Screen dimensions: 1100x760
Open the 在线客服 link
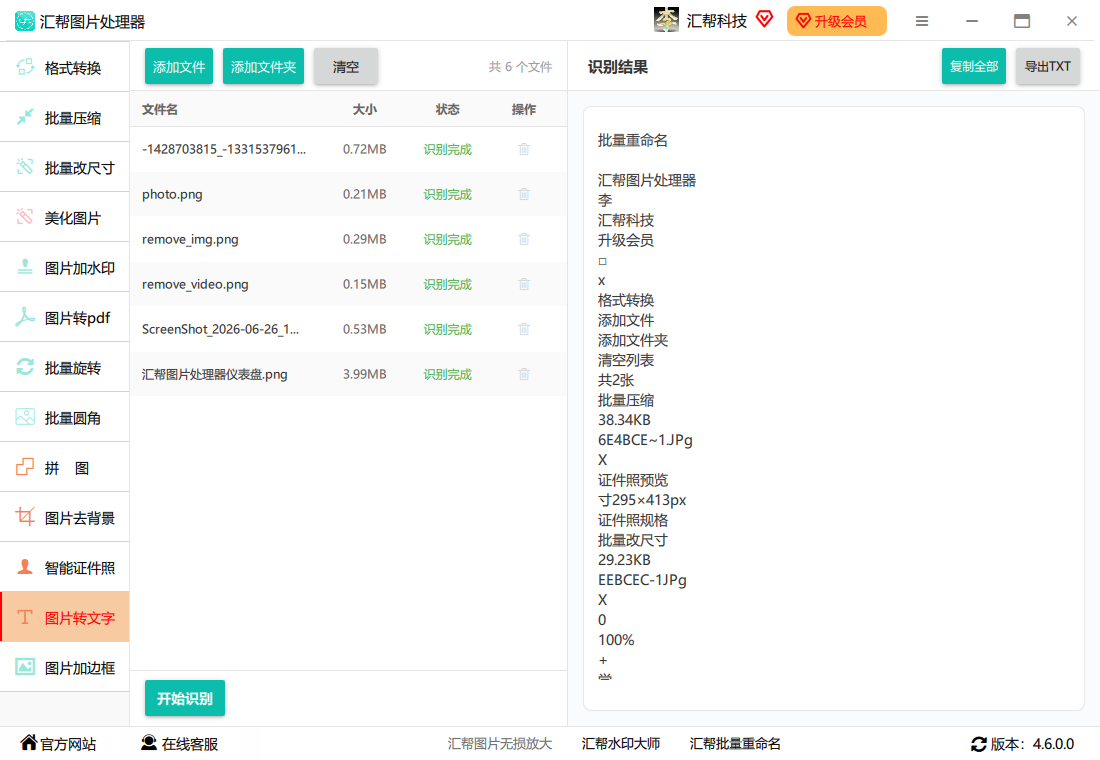(189, 744)
